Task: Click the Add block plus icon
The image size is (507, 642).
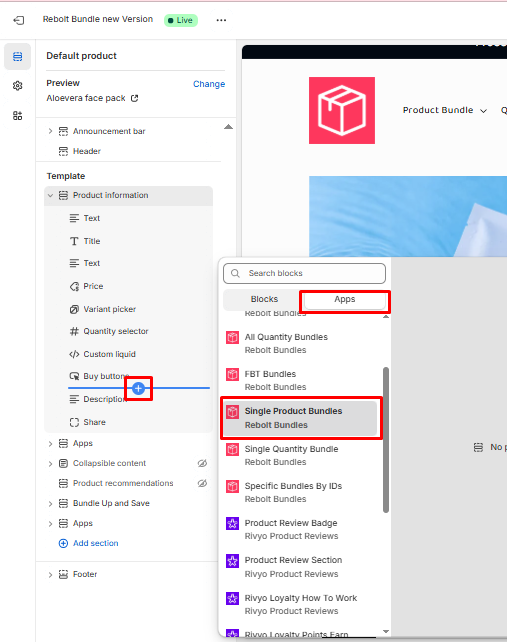Action: [x=138, y=388]
